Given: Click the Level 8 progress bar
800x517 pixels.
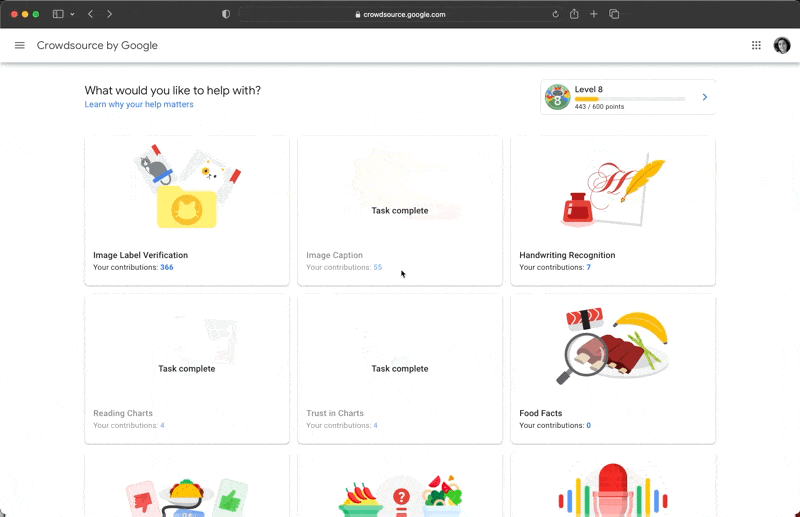Looking at the screenshot, I should click(630, 99).
